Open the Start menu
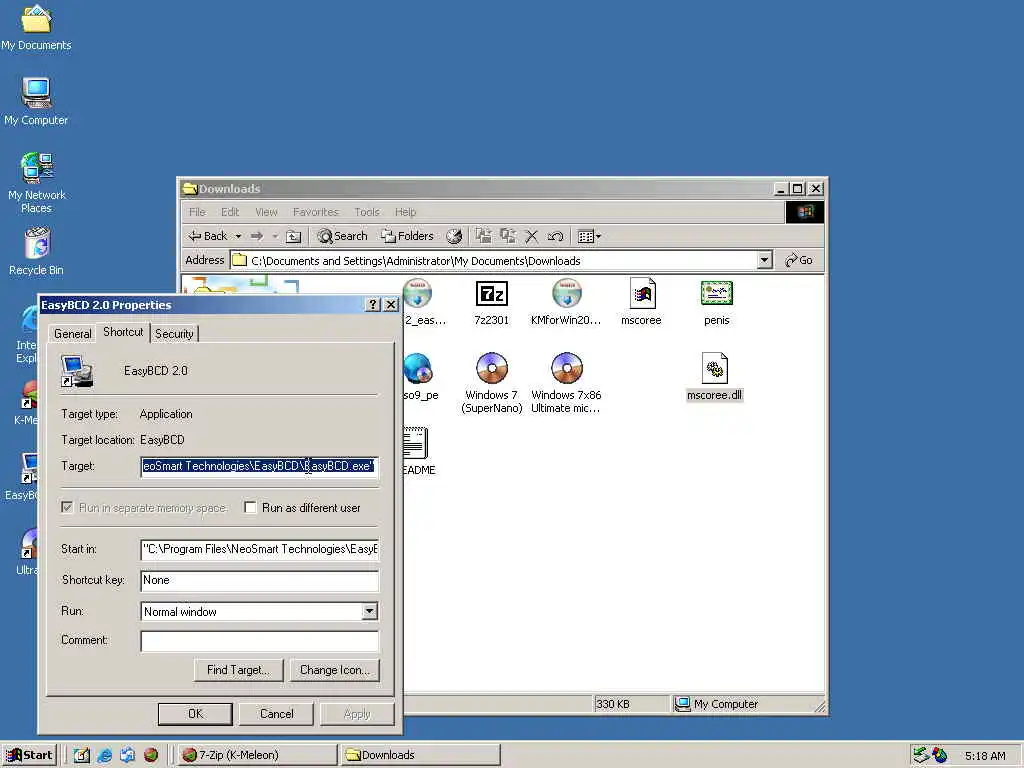Viewport: 1024px width, 768px height. 29,755
